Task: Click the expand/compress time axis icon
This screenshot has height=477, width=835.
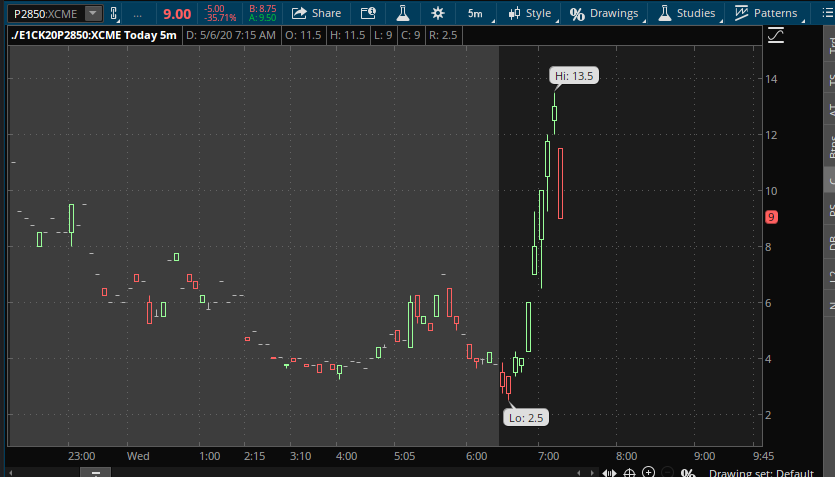Action: (609, 472)
